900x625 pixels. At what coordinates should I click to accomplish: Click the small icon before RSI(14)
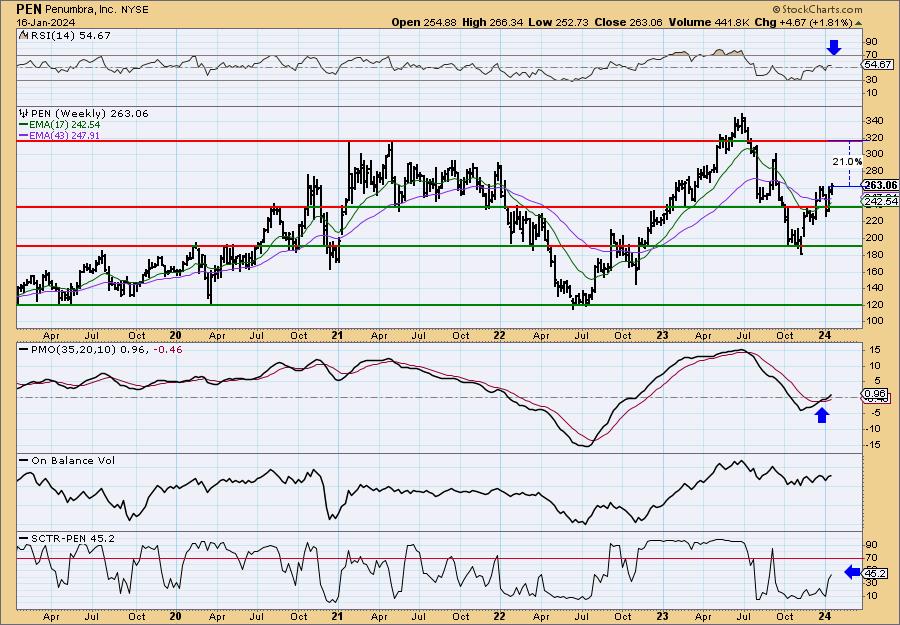click(23, 36)
